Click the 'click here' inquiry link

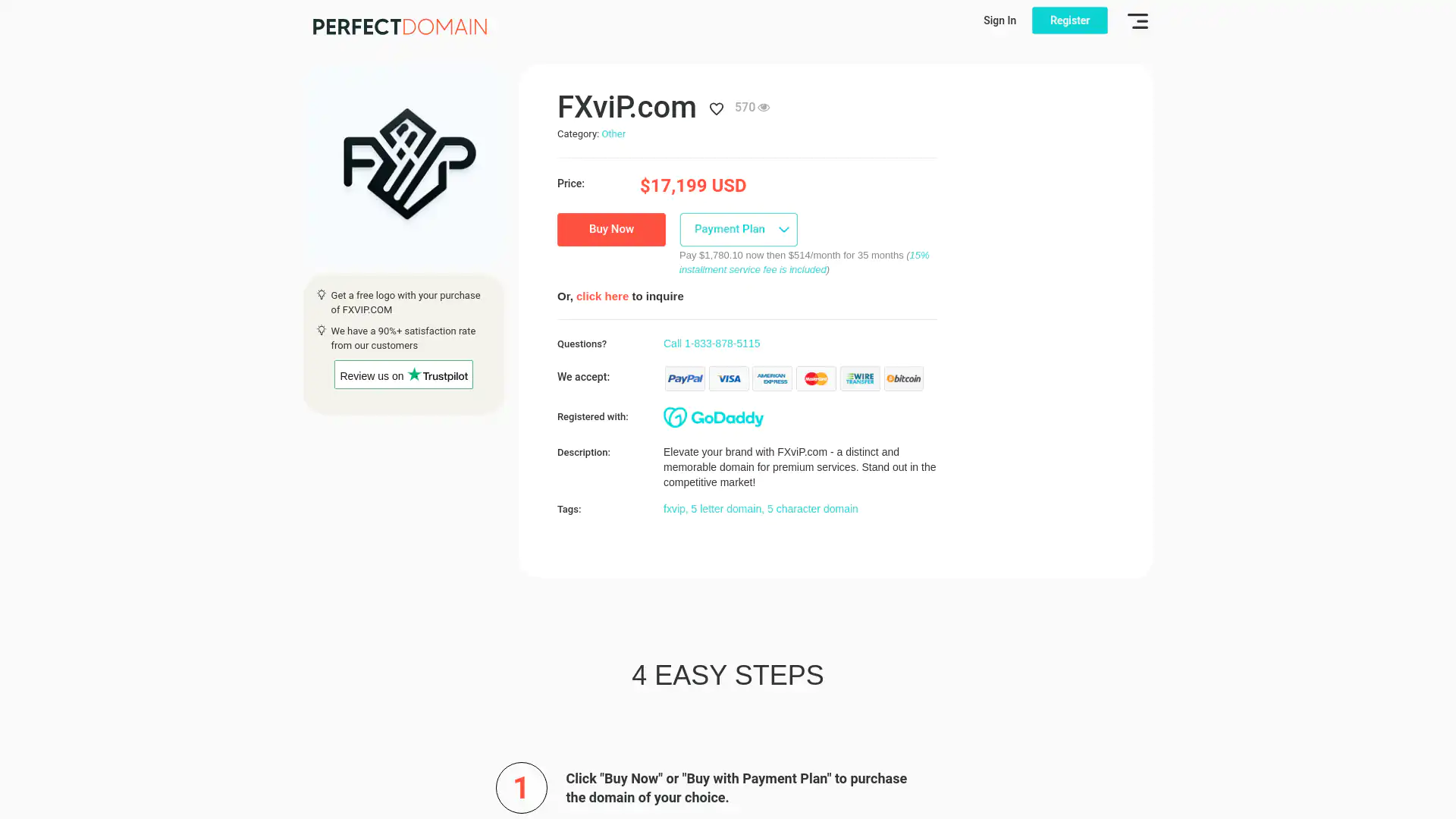[602, 297]
